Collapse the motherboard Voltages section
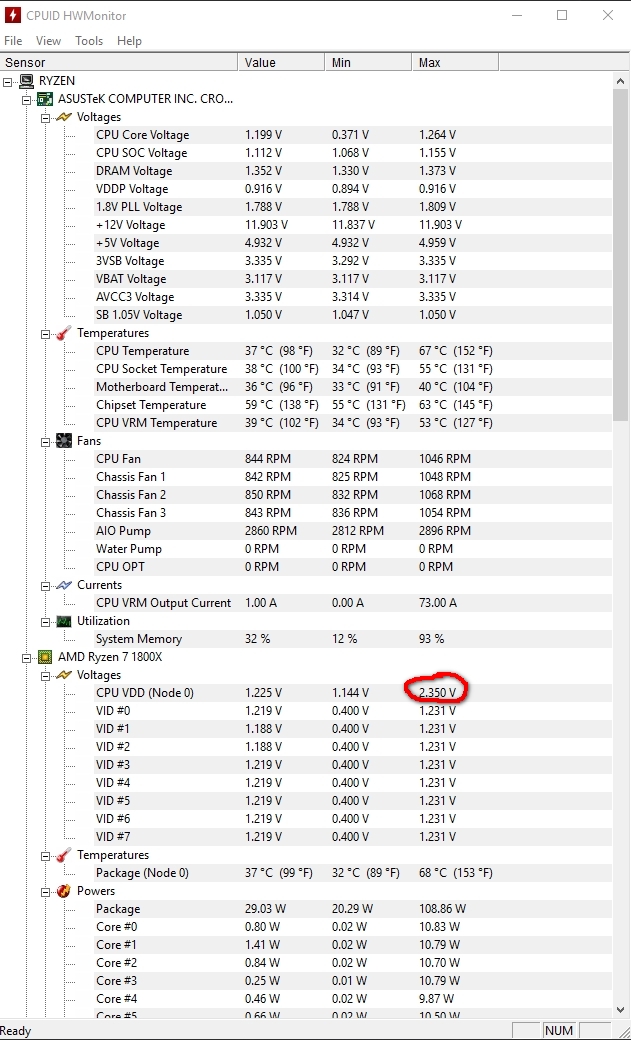This screenshot has width=631, height=1040. 46,117
